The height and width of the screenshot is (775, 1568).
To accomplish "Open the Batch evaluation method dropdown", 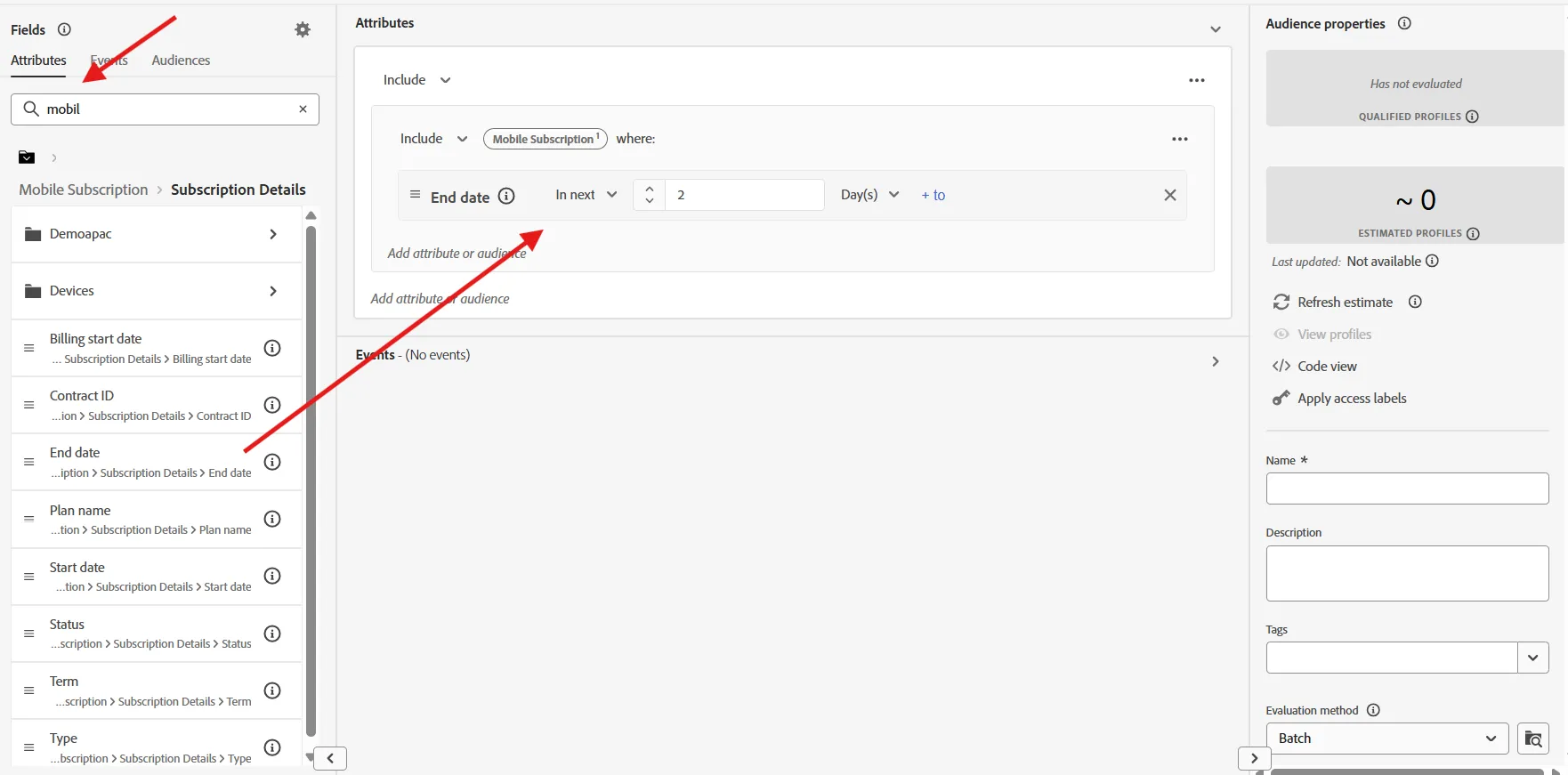I will (1387, 739).
